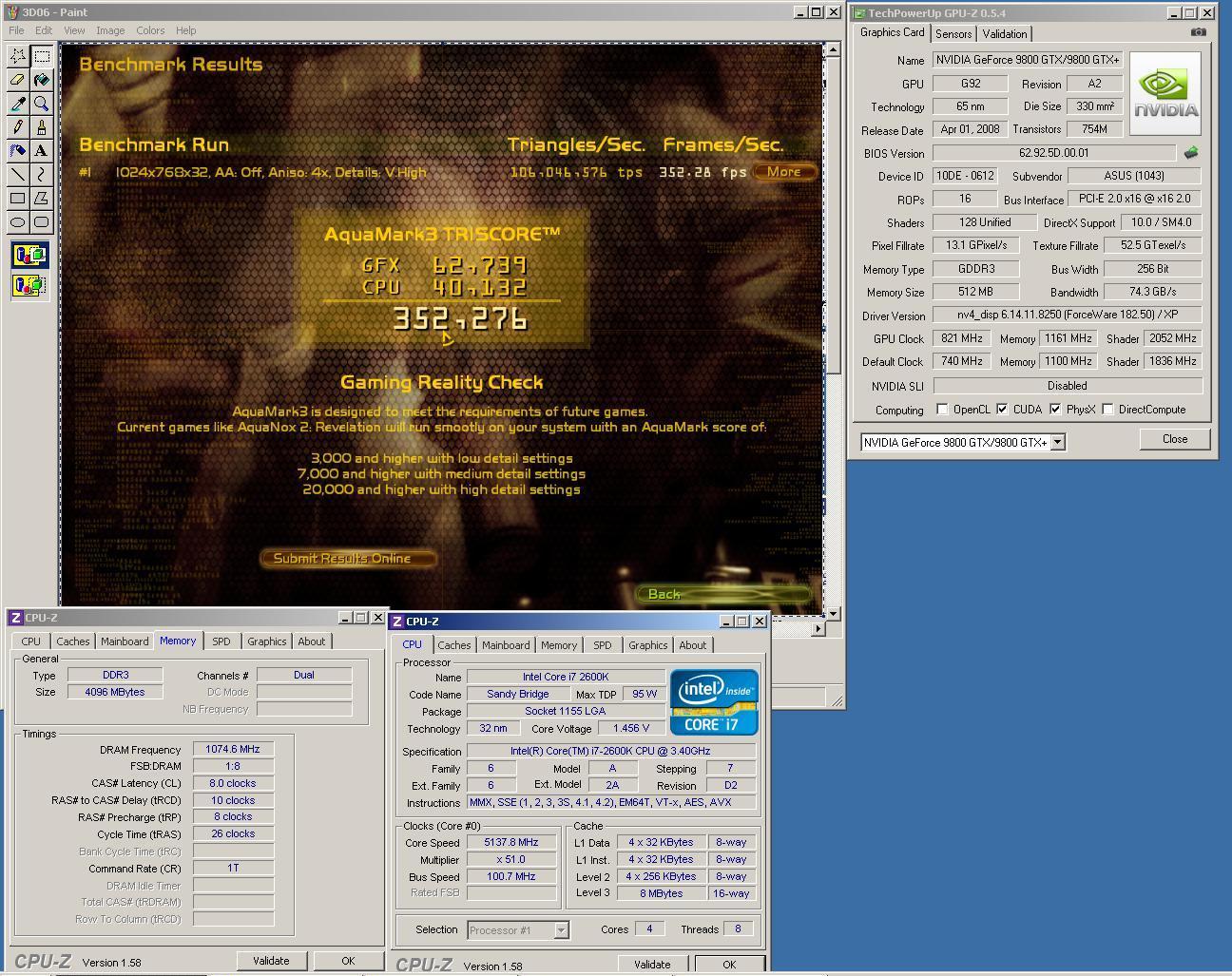Toggle the DirectCompute checkbox
The width and height of the screenshot is (1232, 976).
coord(1107,410)
